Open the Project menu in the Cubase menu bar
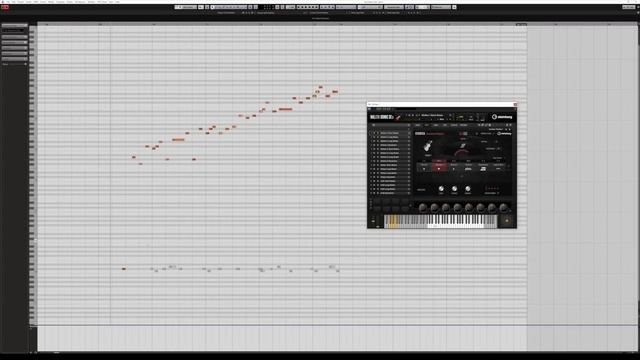This screenshot has height=360, width=640. pyautogui.click(x=20, y=2)
